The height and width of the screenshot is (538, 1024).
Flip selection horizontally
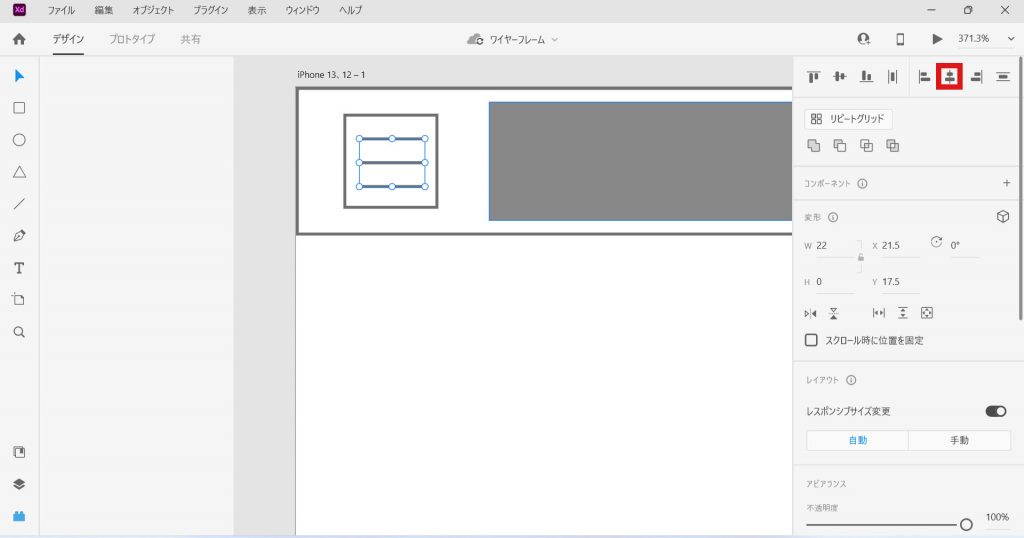tap(810, 313)
